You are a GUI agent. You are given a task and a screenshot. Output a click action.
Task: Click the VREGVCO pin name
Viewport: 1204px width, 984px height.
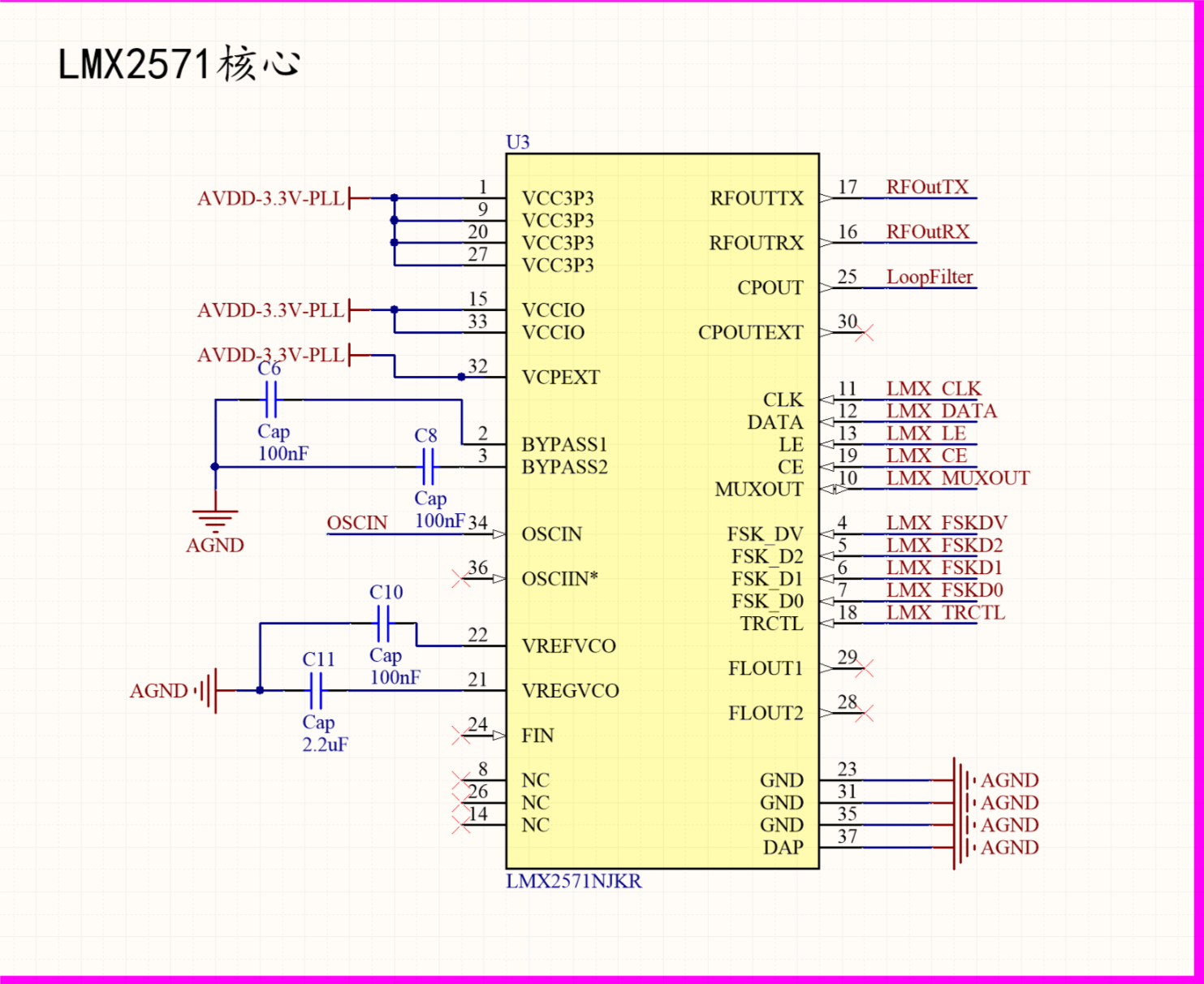[571, 691]
